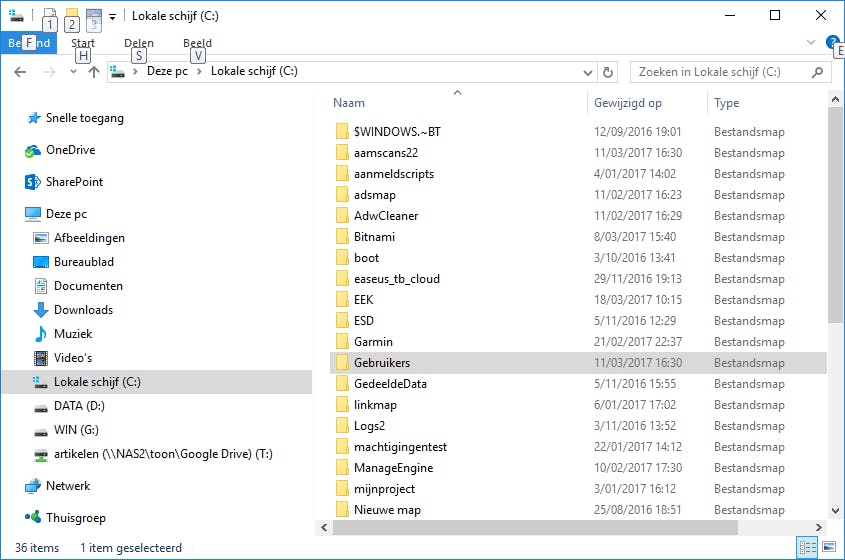Click the mijnproject folder name
Image resolution: width=845 pixels, height=560 pixels.
pyautogui.click(x=384, y=489)
